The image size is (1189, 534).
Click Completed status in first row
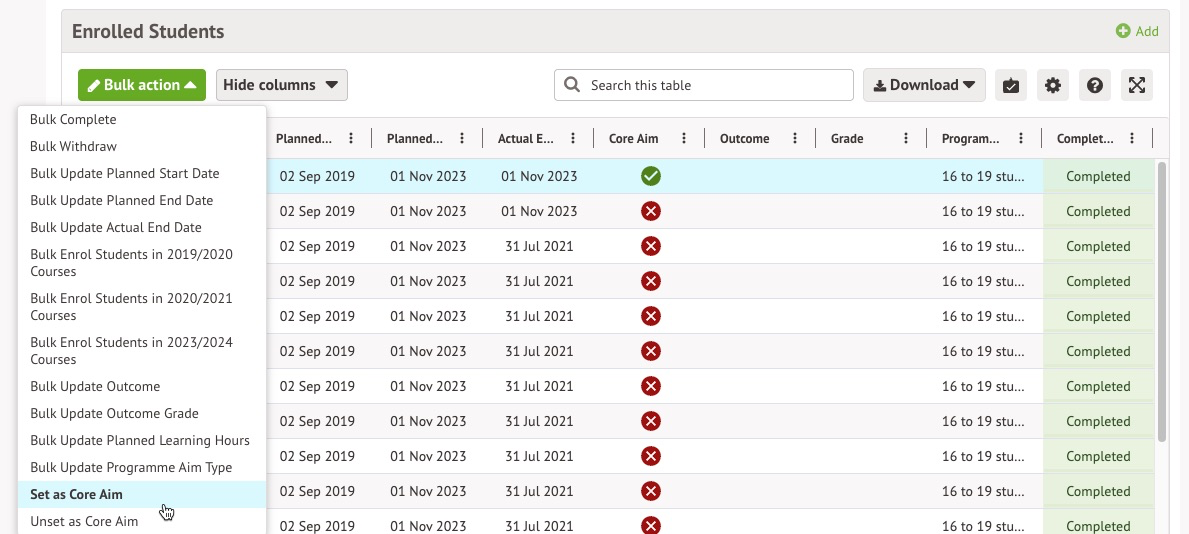click(x=1097, y=177)
